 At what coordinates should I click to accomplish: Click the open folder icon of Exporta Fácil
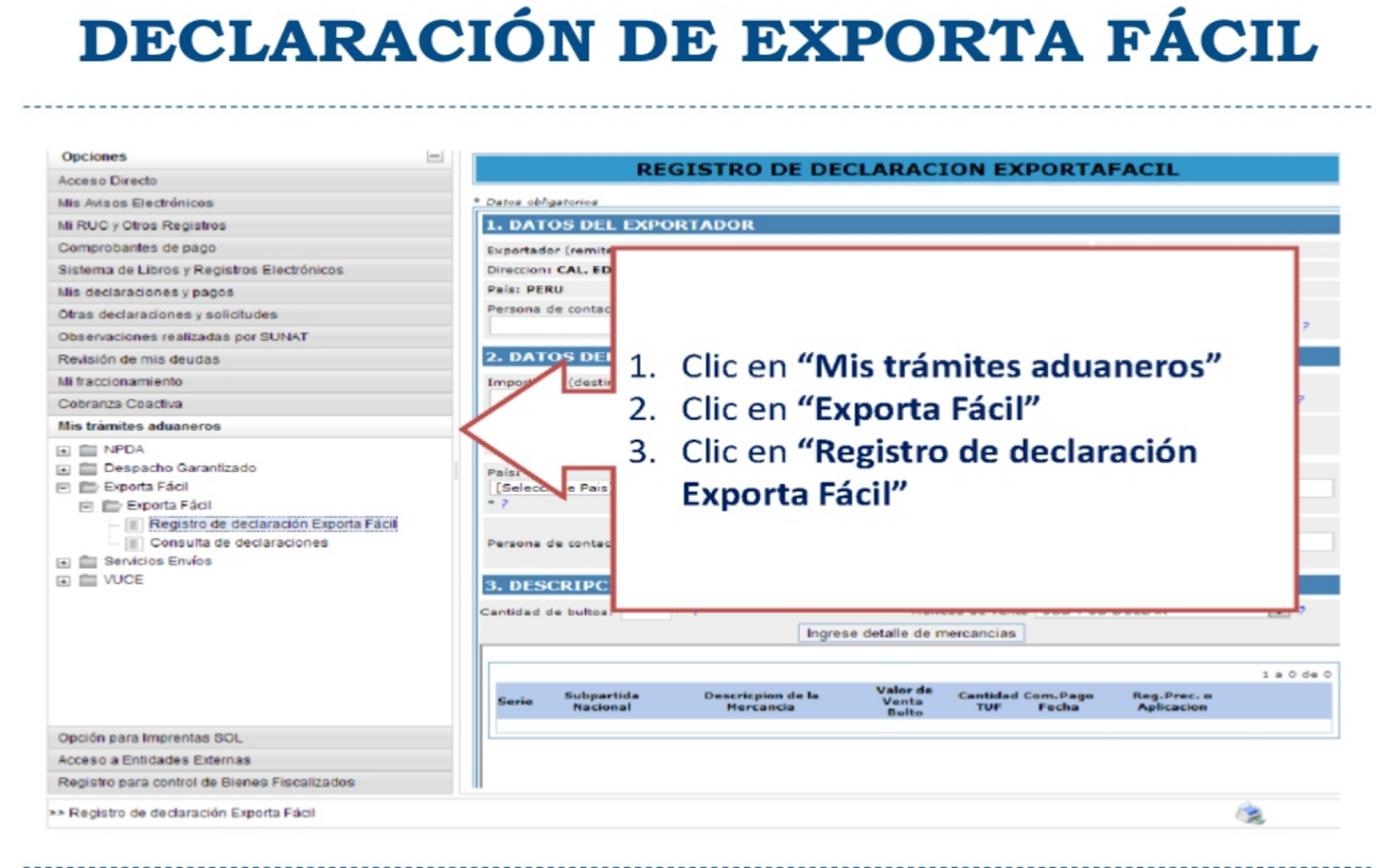point(90,486)
